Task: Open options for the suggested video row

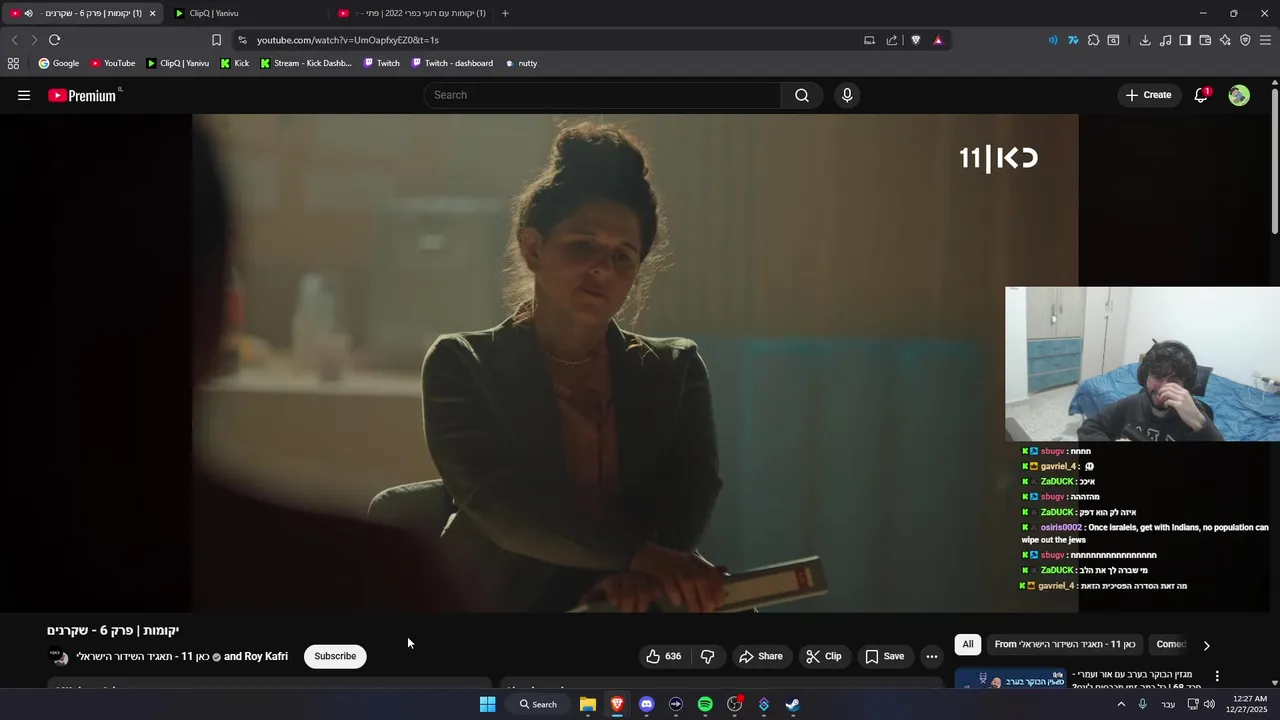Action: 1217,676
